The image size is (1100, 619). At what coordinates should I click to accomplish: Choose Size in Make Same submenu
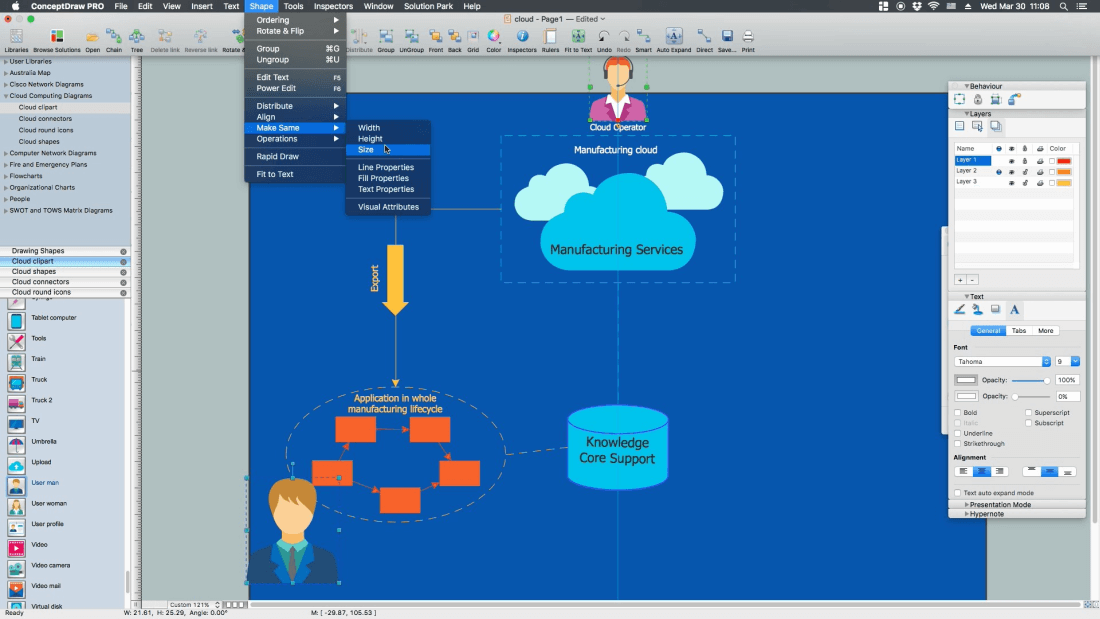[366, 150]
